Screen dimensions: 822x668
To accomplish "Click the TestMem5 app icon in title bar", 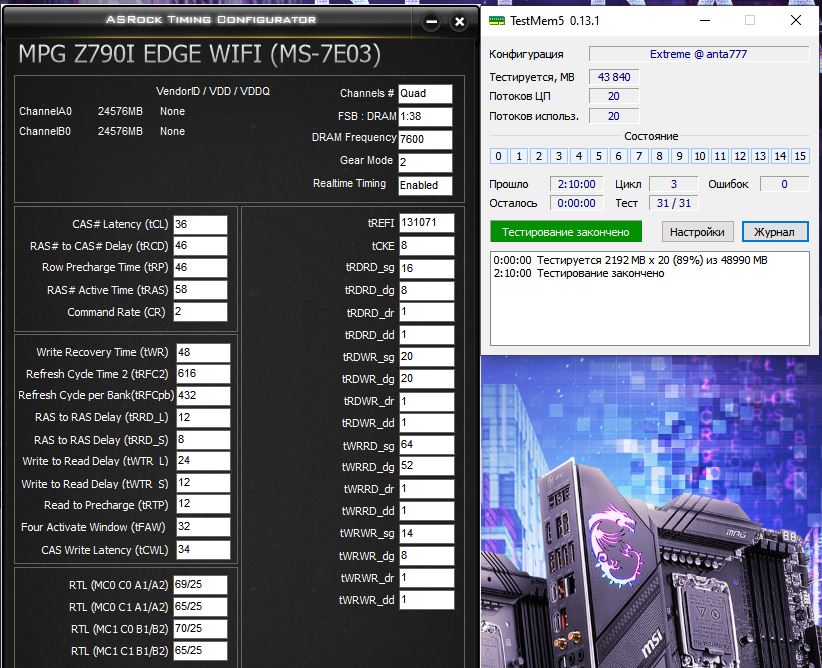I will (496, 20).
